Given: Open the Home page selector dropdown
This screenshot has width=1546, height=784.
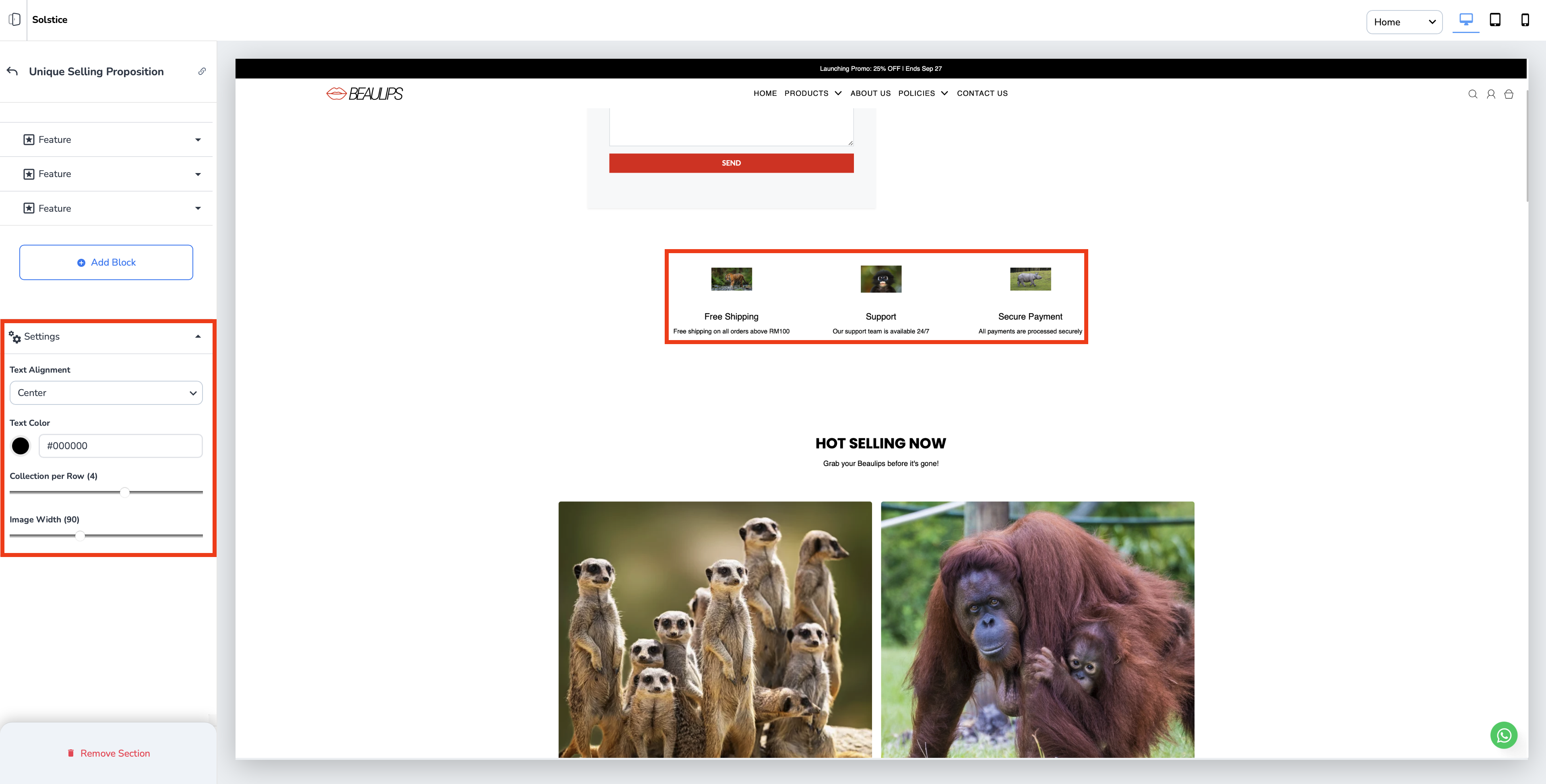Looking at the screenshot, I should click(1404, 22).
